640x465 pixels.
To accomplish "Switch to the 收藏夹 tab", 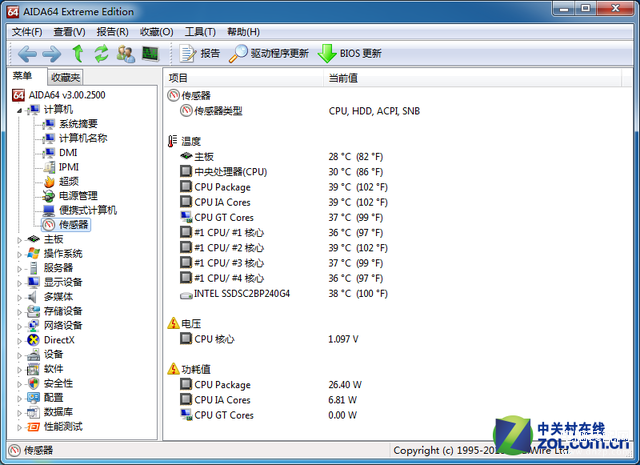I will point(65,77).
